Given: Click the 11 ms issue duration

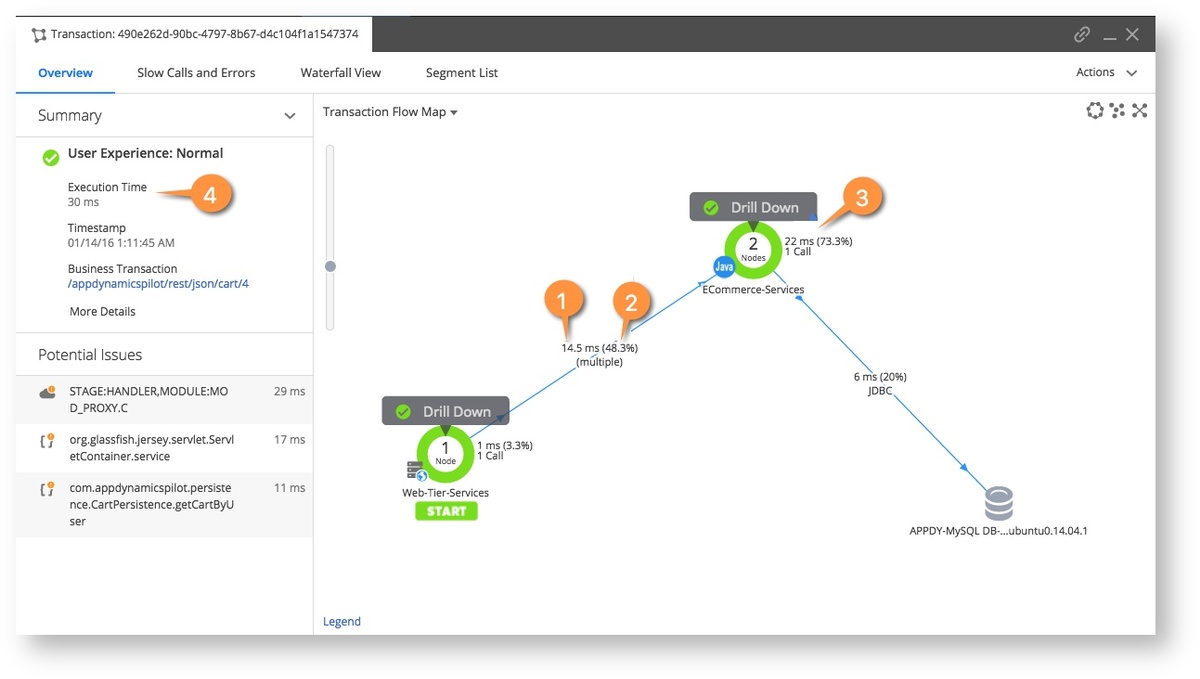Looking at the screenshot, I should pyautogui.click(x=289, y=489).
